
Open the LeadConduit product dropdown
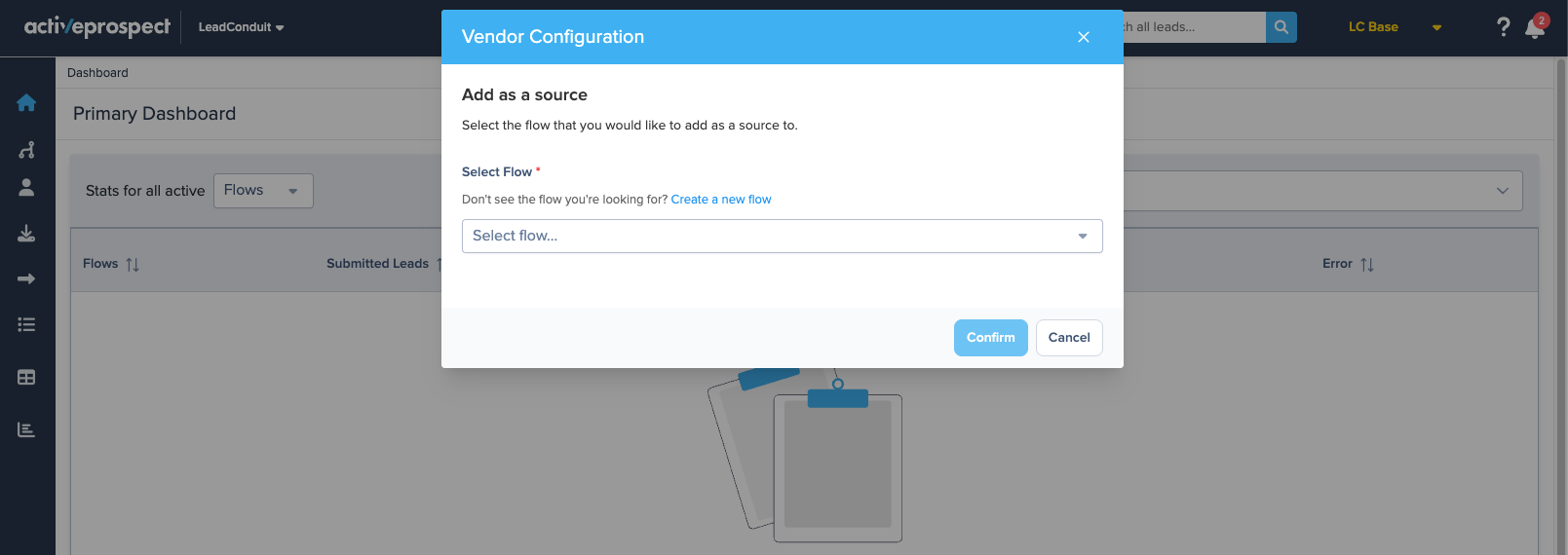(x=241, y=27)
